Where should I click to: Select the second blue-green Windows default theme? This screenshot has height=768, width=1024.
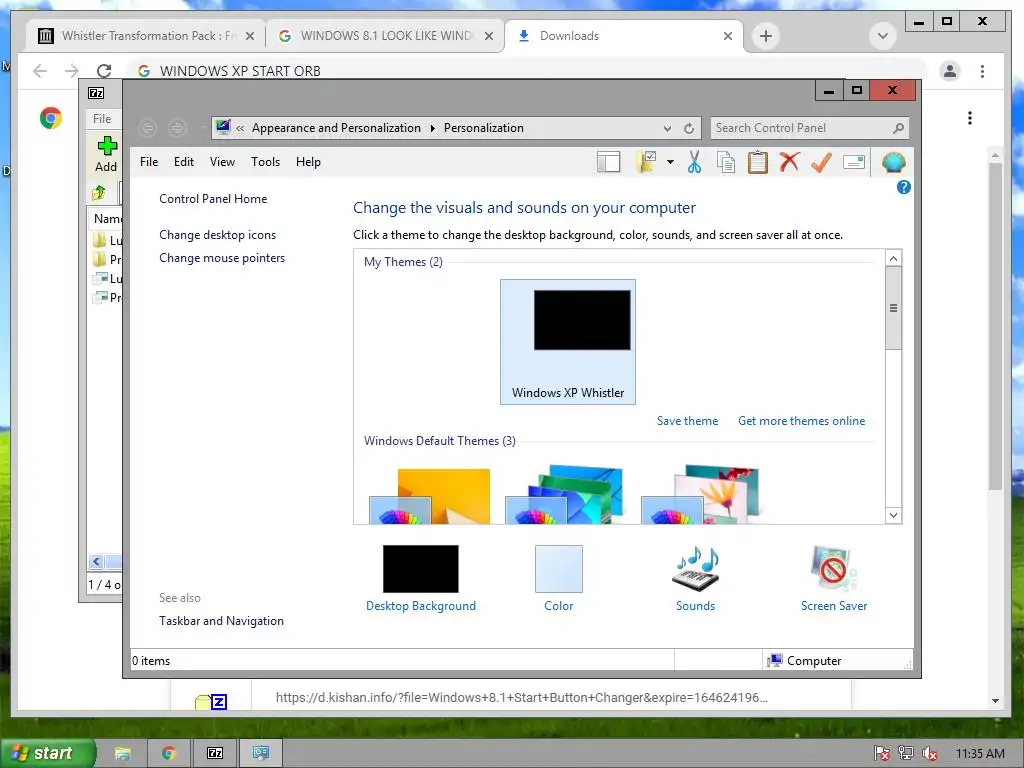(x=565, y=494)
